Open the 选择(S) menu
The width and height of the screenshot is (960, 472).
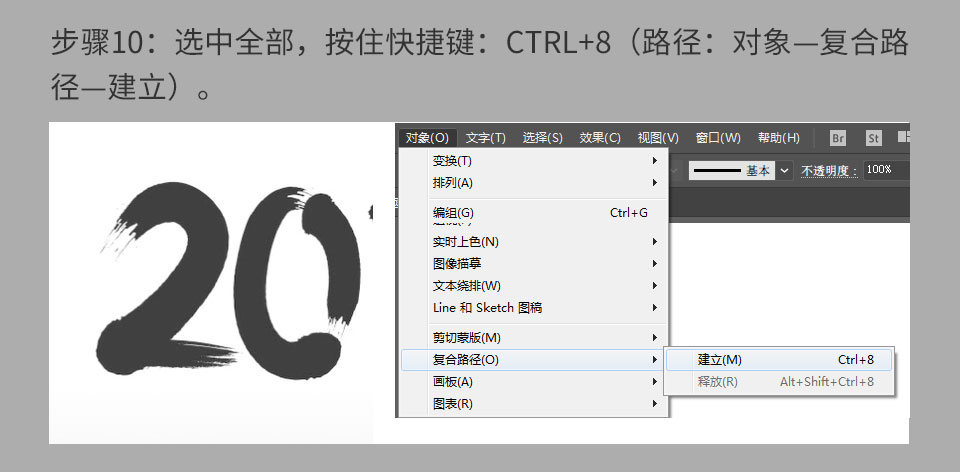pyautogui.click(x=542, y=138)
